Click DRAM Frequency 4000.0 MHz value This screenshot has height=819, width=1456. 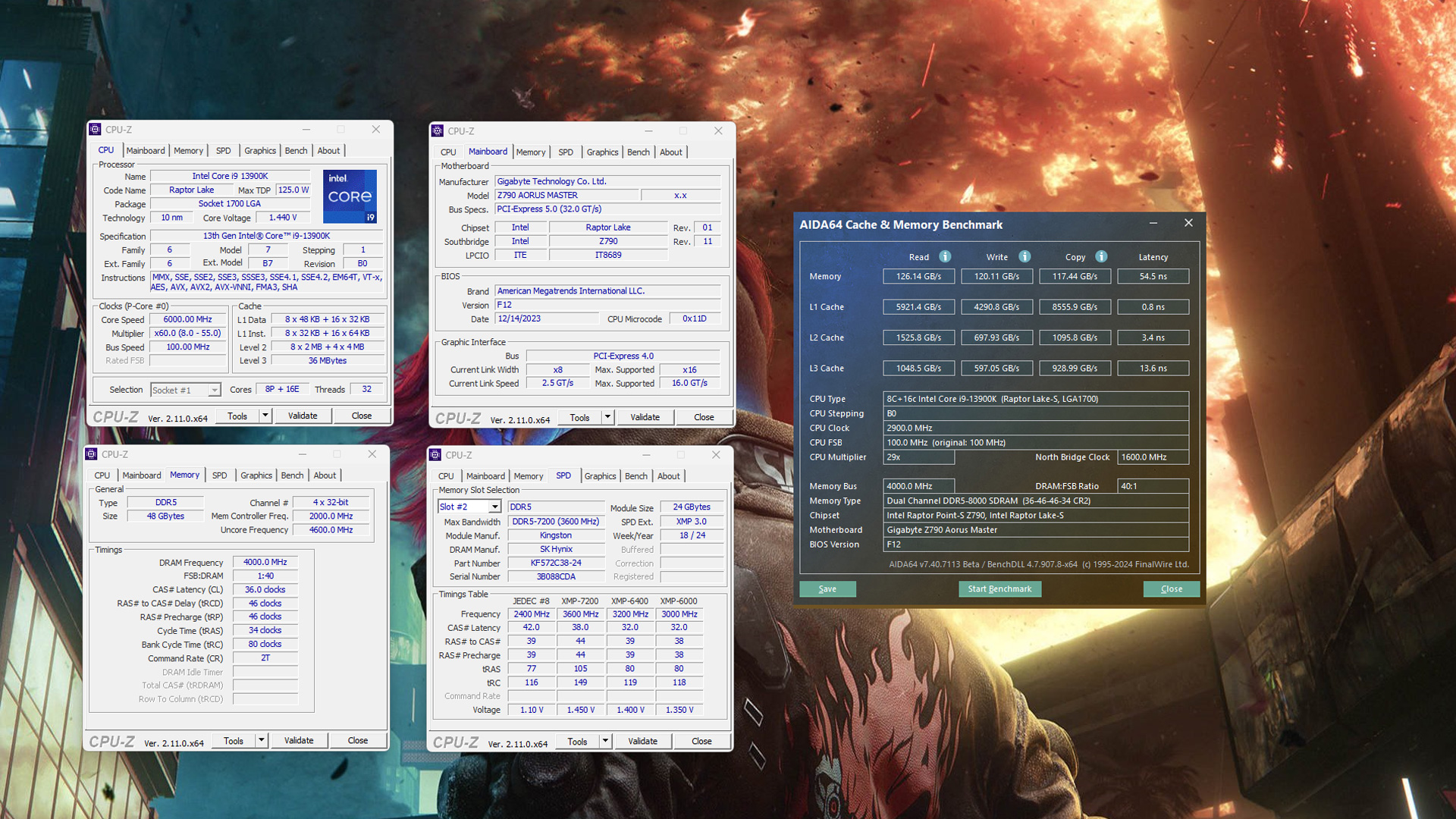coord(265,563)
